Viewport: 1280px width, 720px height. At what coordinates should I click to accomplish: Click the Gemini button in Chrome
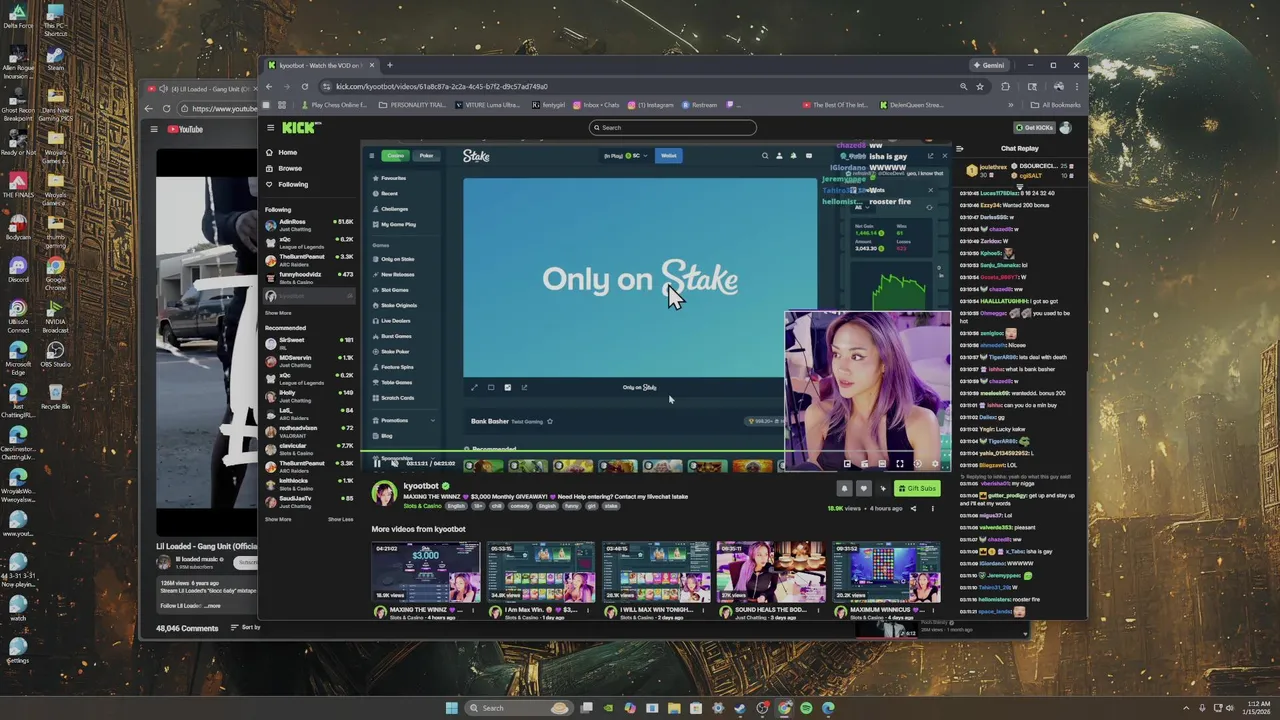(988, 65)
